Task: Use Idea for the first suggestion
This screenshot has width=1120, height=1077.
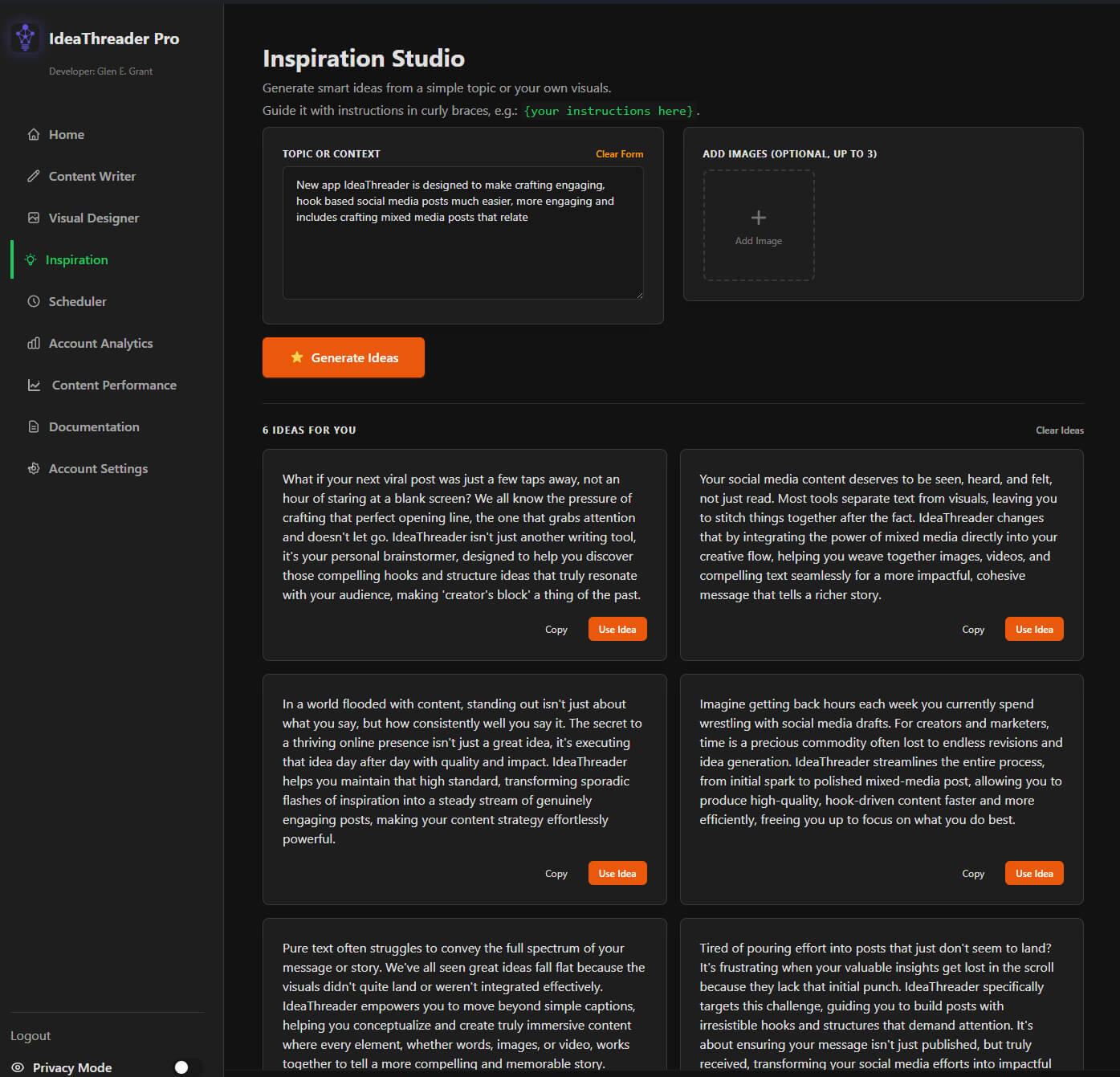Action: (617, 629)
